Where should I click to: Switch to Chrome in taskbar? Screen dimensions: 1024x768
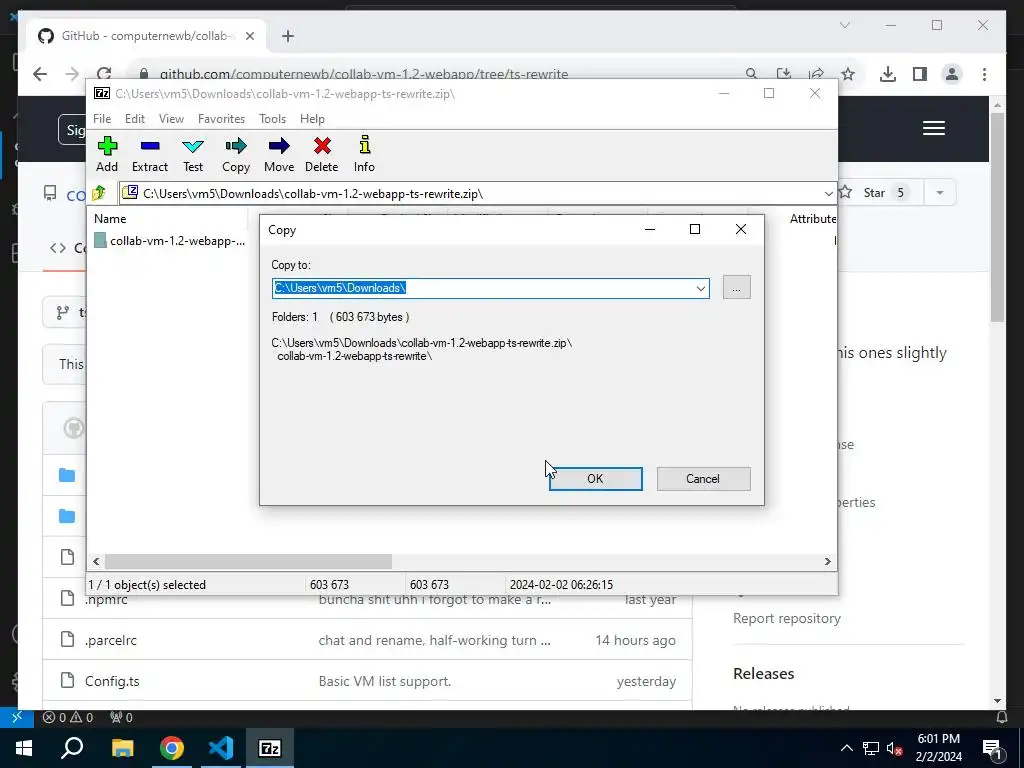tap(172, 748)
